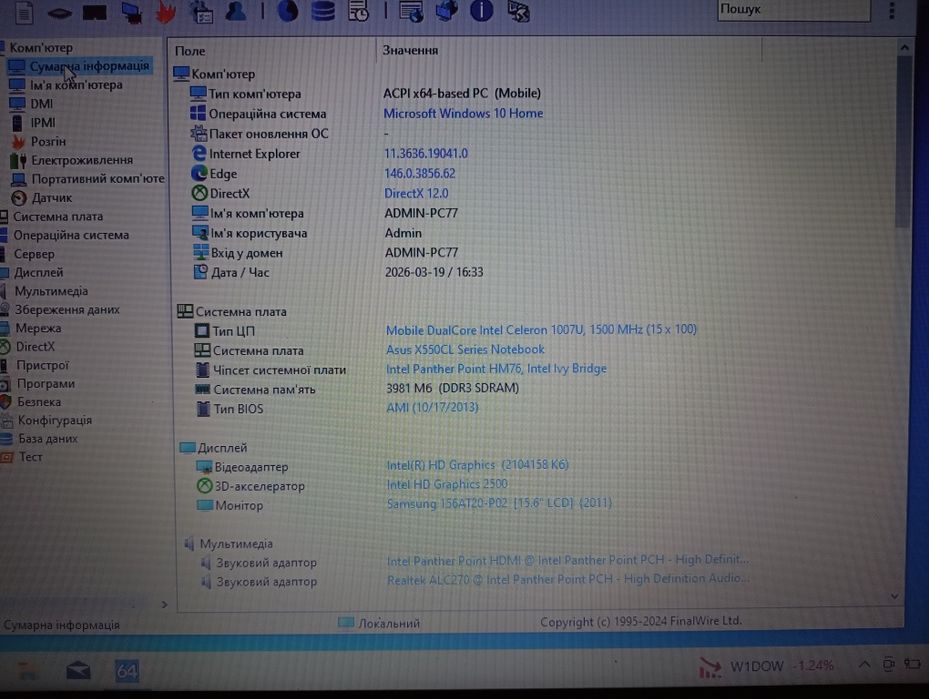Open Дисплей category in left tree
The height and width of the screenshot is (699, 929).
[39, 272]
